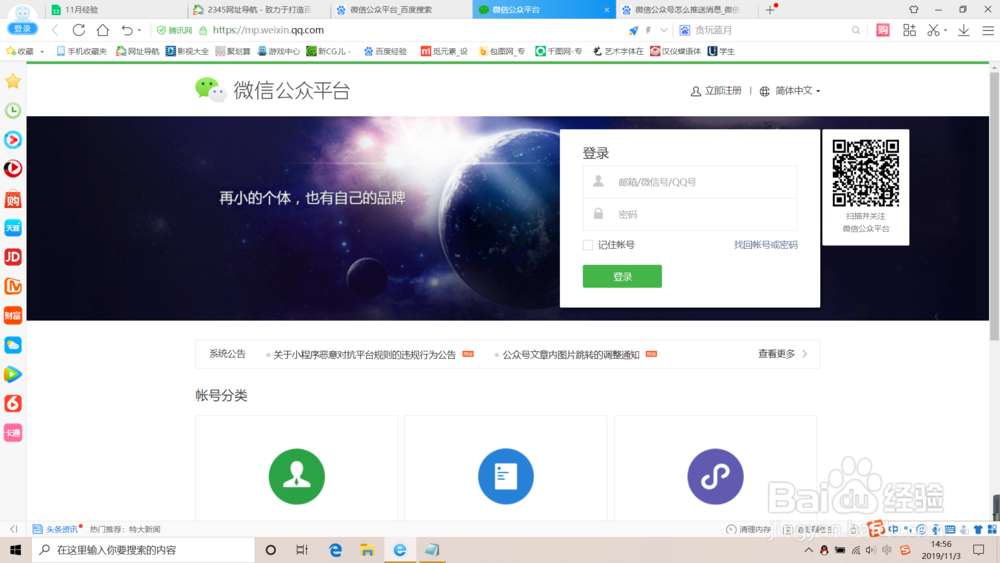Open the downloads icon

(x=964, y=30)
